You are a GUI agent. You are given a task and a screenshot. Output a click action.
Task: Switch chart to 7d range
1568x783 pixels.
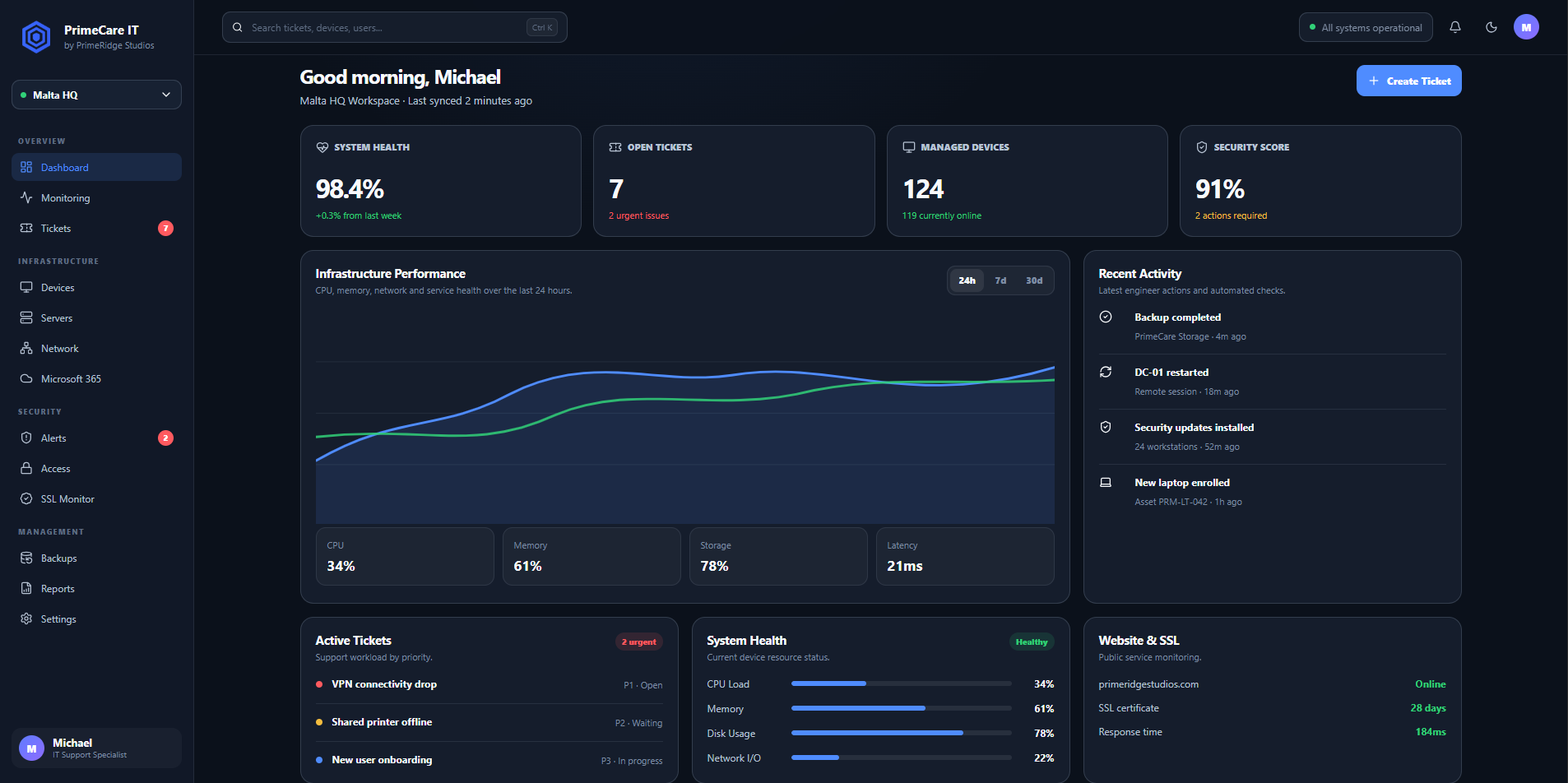(x=1000, y=280)
